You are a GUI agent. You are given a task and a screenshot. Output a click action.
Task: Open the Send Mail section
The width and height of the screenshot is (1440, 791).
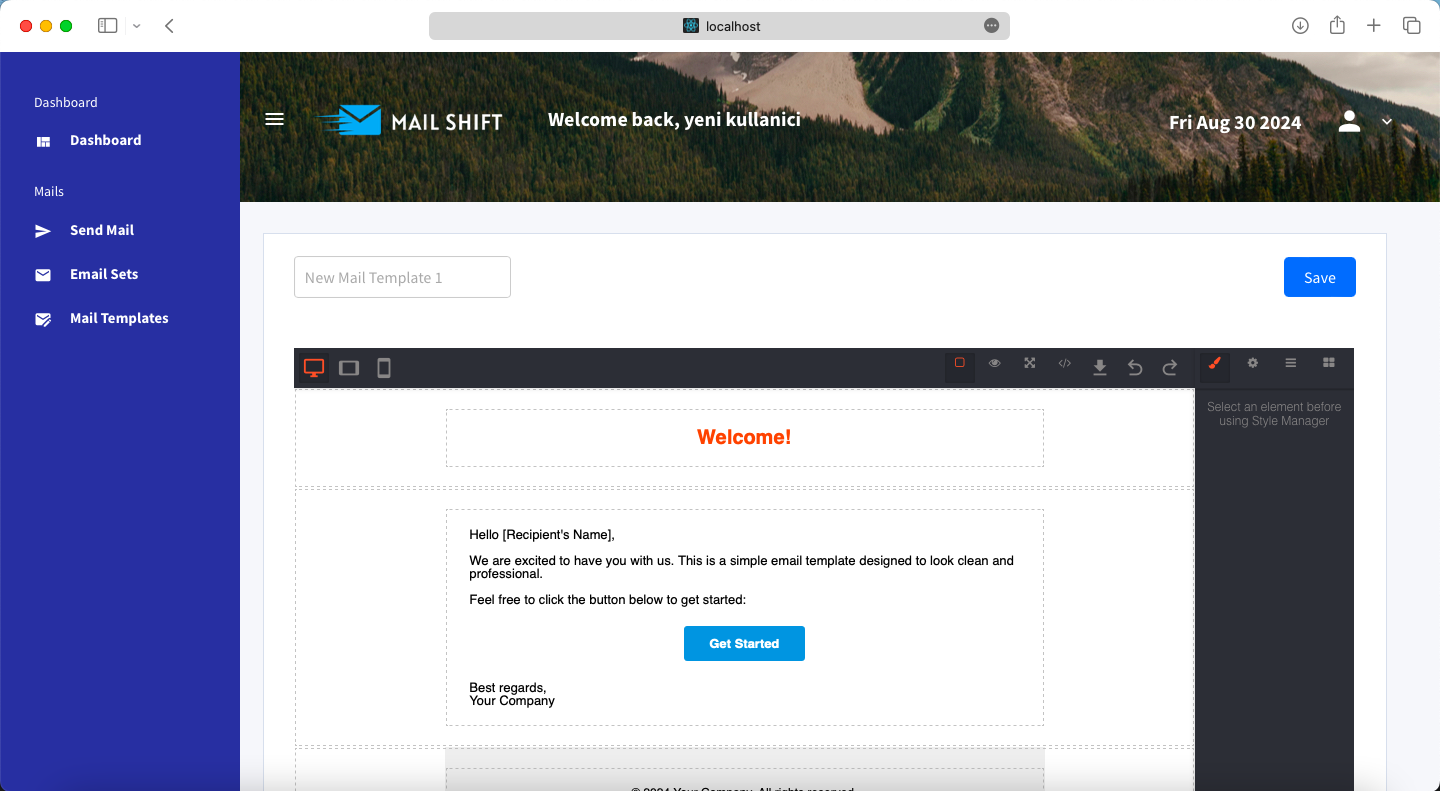click(x=101, y=230)
